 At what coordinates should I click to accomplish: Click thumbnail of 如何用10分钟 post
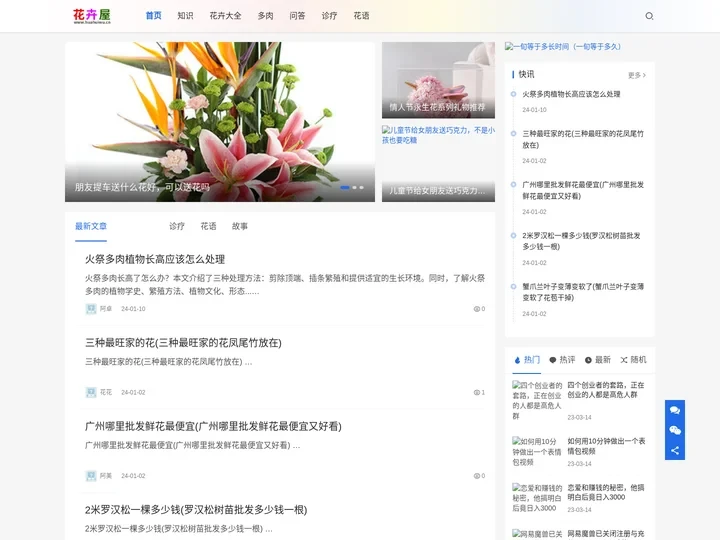537,452
